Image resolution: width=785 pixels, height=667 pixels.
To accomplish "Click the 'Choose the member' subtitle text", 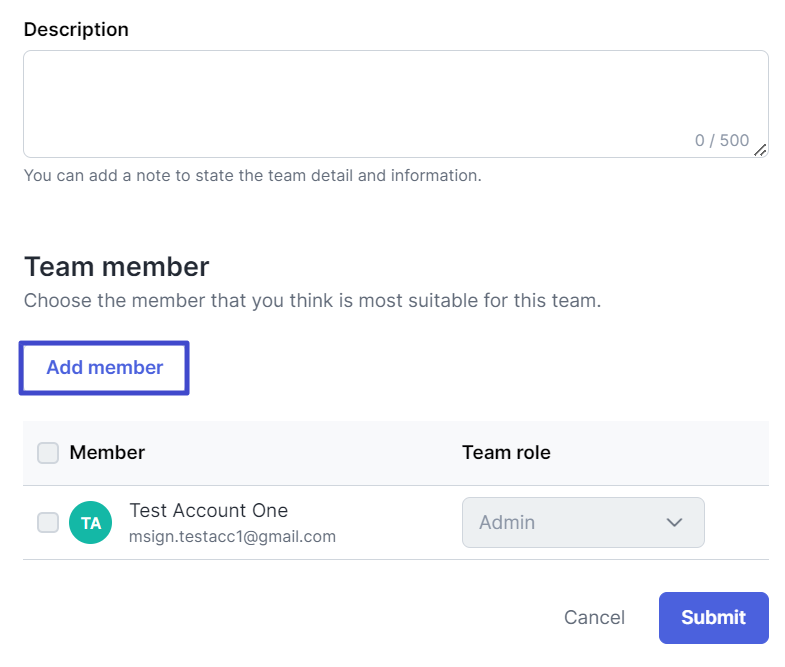I will click(312, 300).
